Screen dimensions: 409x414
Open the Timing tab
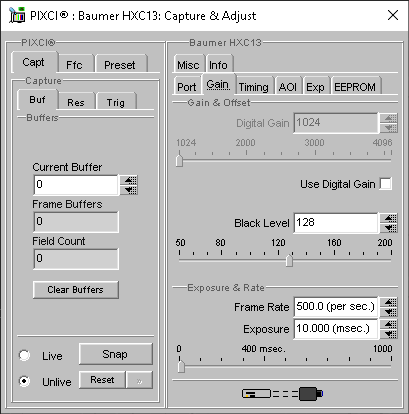254,87
